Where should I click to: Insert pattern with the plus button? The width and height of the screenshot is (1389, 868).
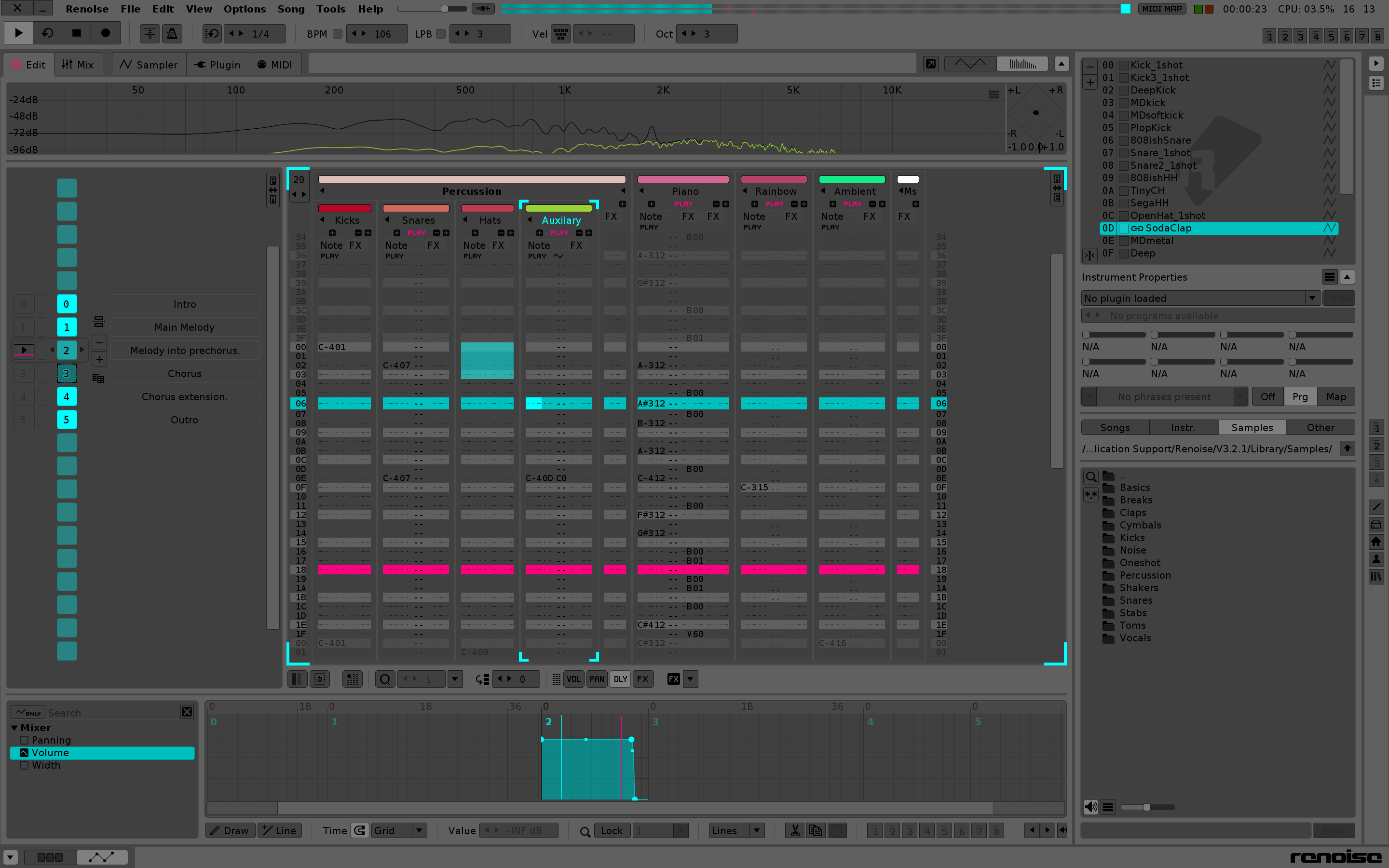(99, 359)
